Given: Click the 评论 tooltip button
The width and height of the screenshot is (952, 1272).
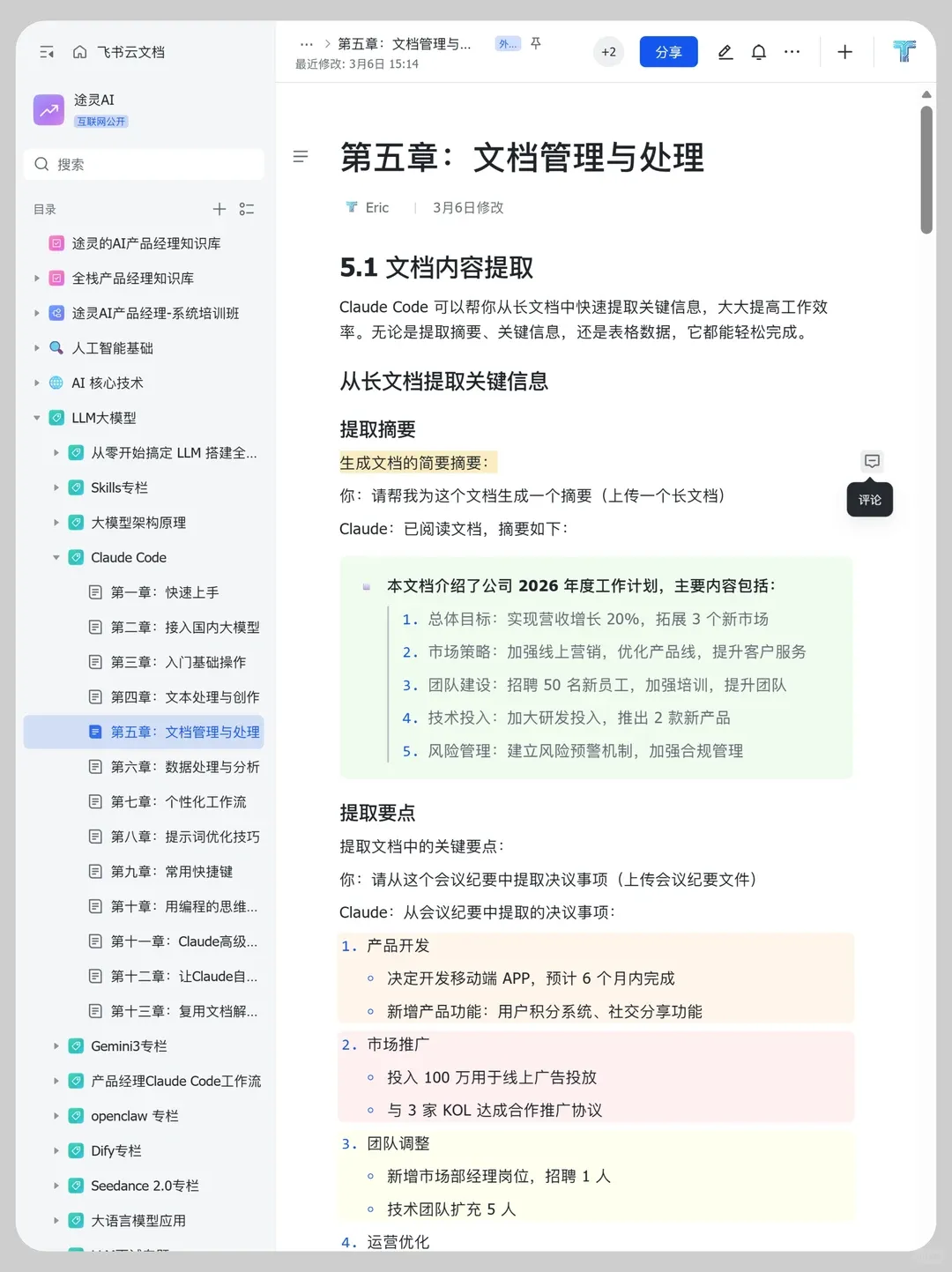Looking at the screenshot, I should click(x=870, y=500).
